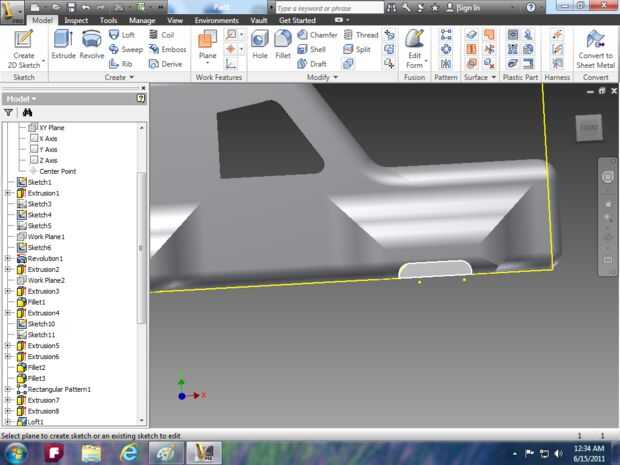
Task: Click the binoculars find icon
Action: pyautogui.click(x=27, y=113)
